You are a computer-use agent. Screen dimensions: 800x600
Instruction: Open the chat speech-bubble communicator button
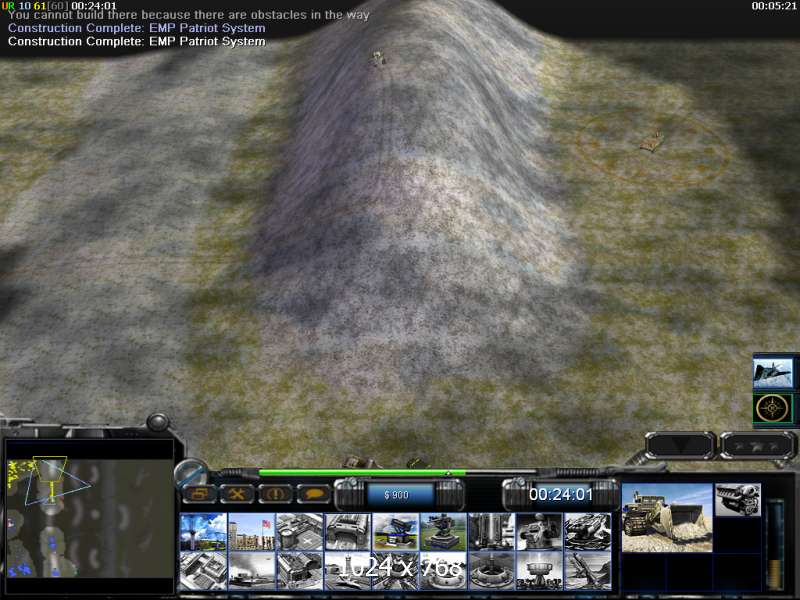(x=313, y=494)
